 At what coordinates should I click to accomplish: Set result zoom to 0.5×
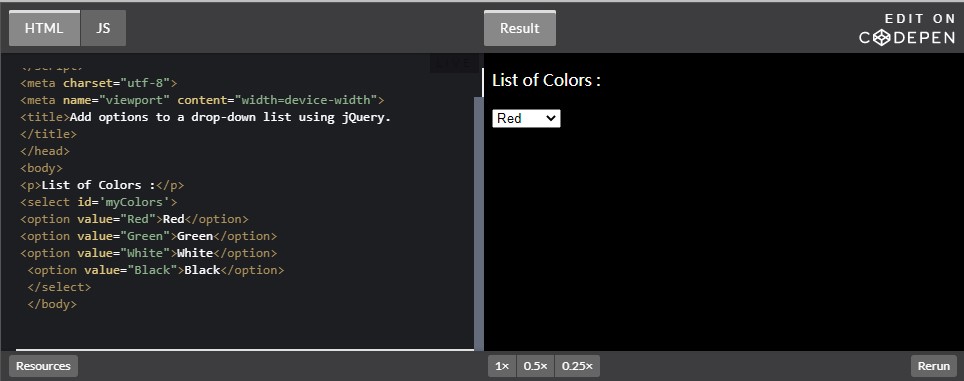tap(535, 366)
